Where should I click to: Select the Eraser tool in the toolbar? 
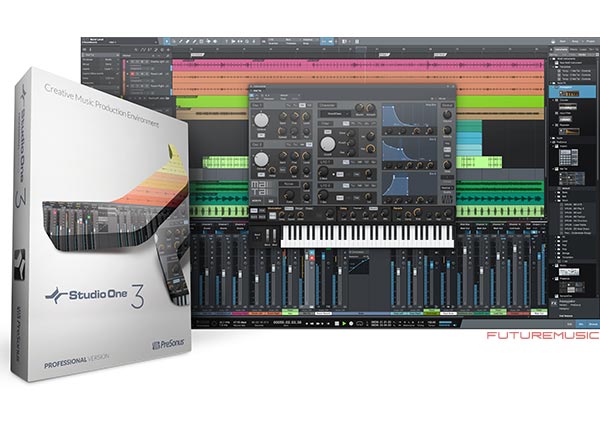pyautogui.click(x=188, y=41)
